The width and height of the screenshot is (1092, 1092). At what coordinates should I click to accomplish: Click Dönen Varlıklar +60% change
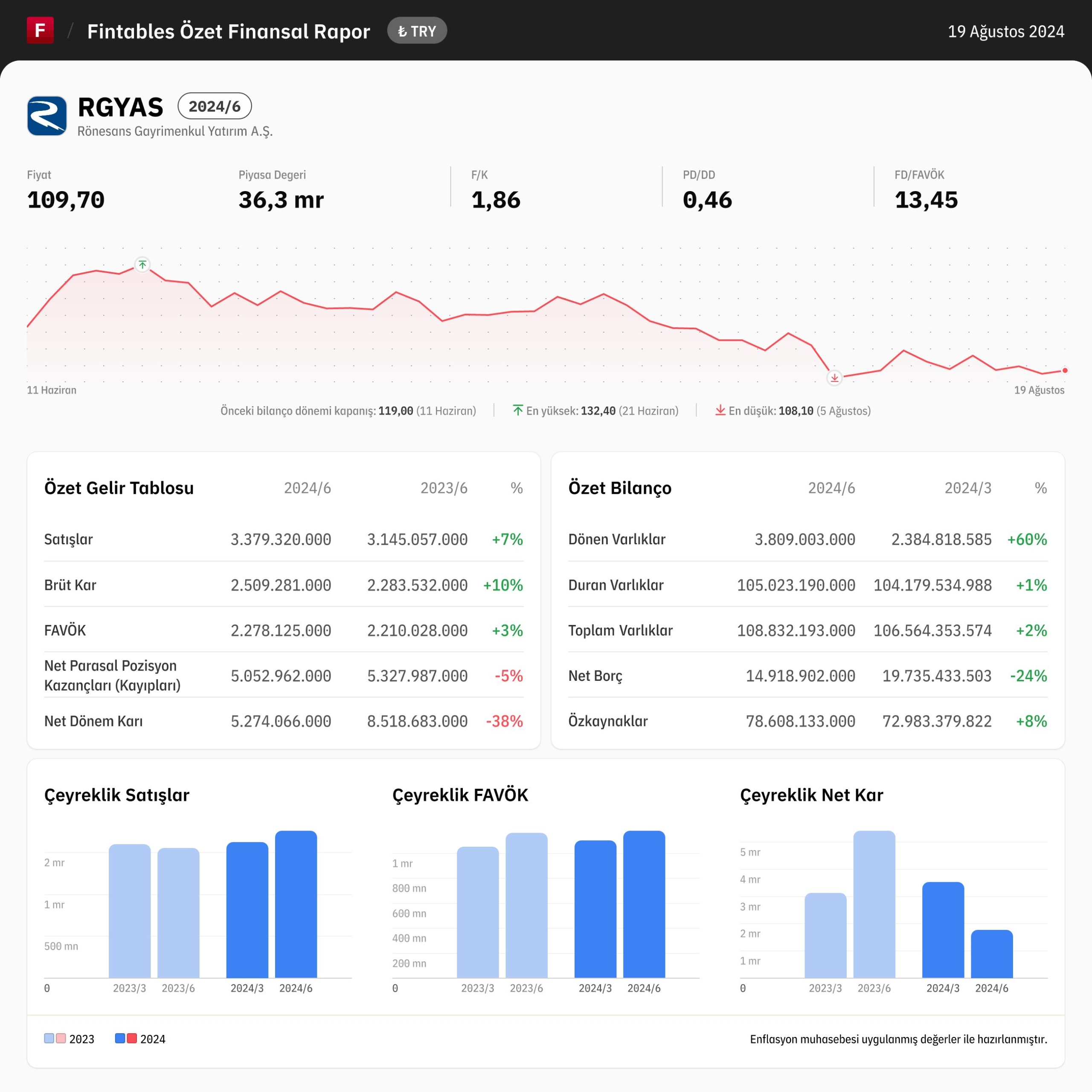point(1027,539)
